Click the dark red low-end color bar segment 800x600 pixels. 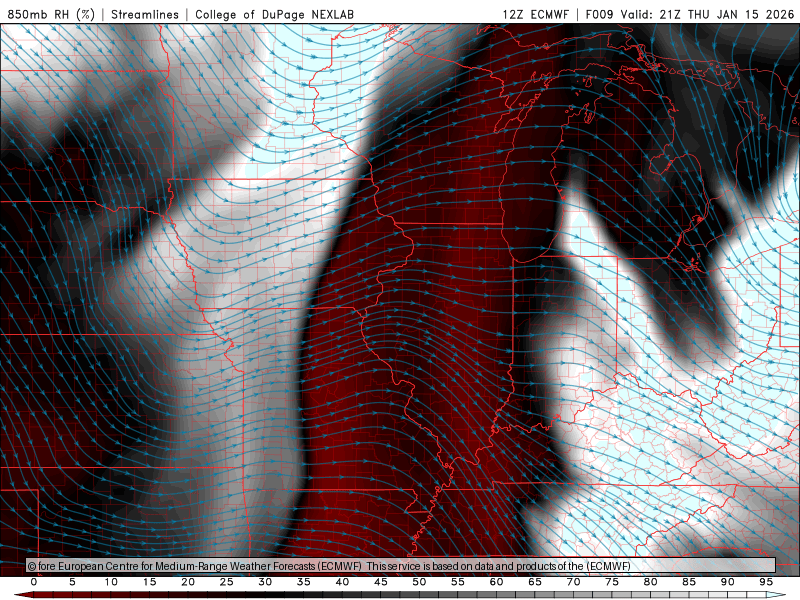43,595
